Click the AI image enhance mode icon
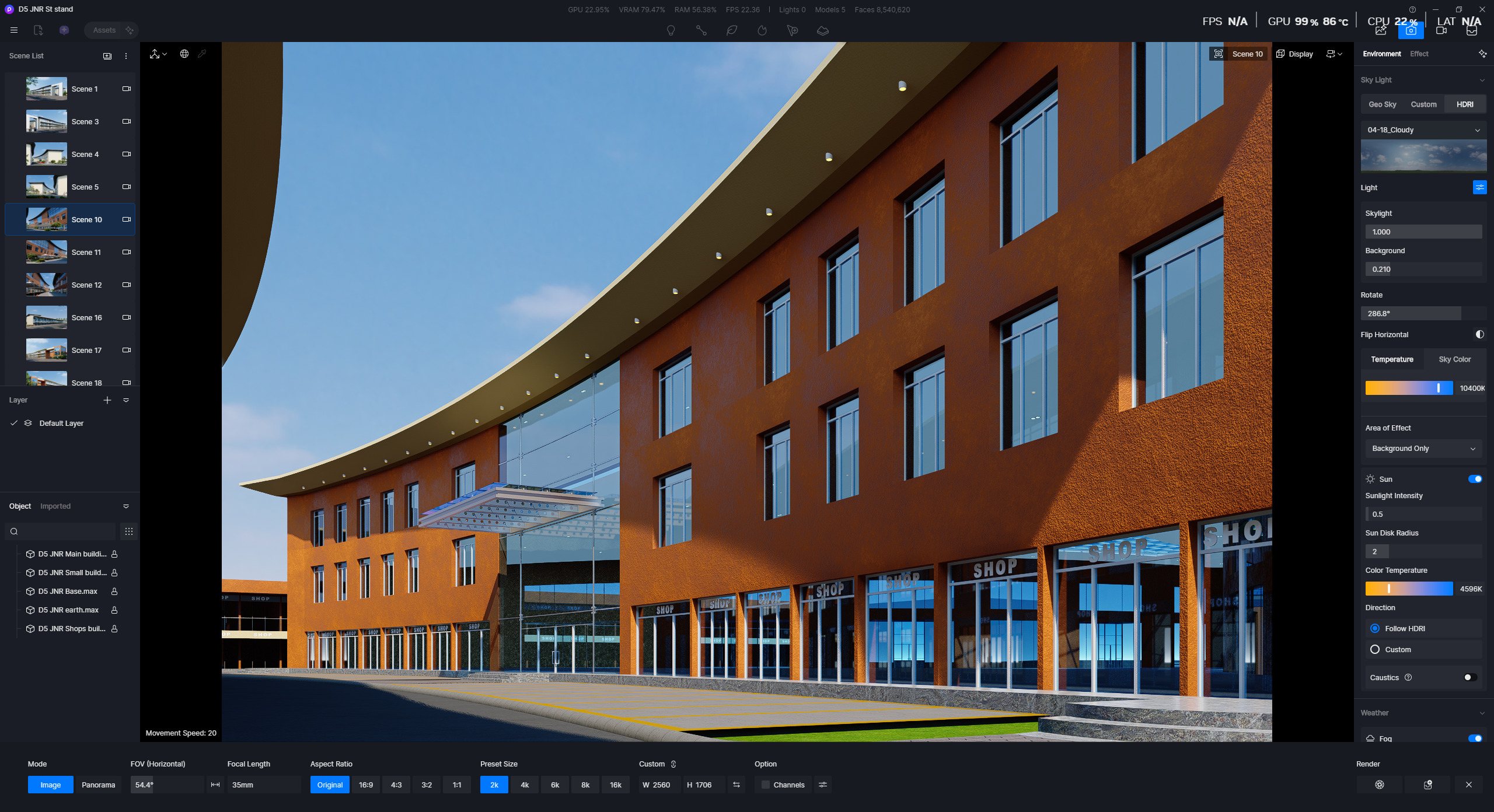Image resolution: width=1494 pixels, height=812 pixels. tap(1381, 30)
